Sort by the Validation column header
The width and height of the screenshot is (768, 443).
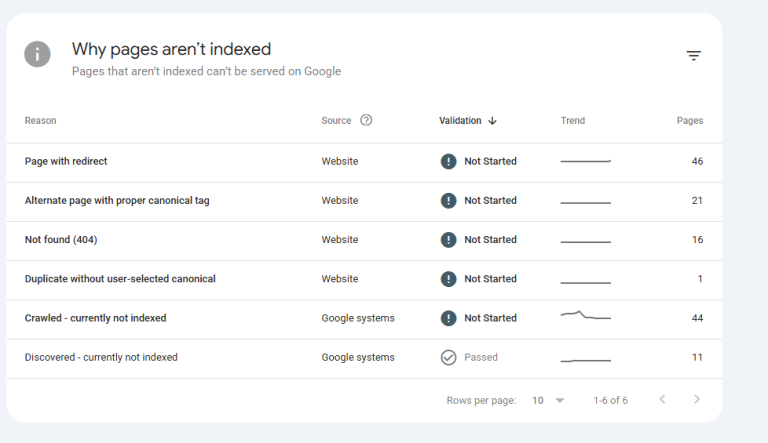pos(460,121)
